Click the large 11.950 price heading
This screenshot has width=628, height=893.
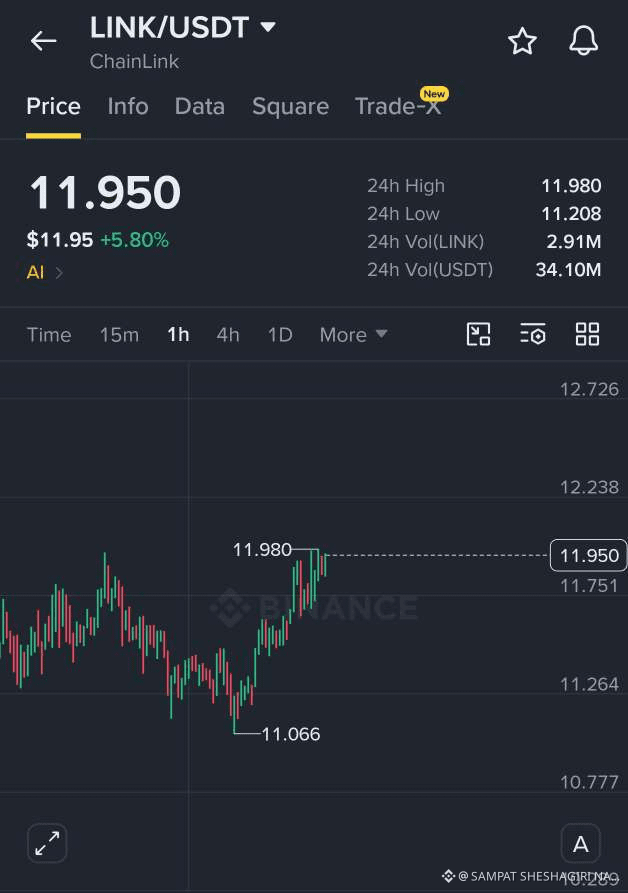[105, 192]
